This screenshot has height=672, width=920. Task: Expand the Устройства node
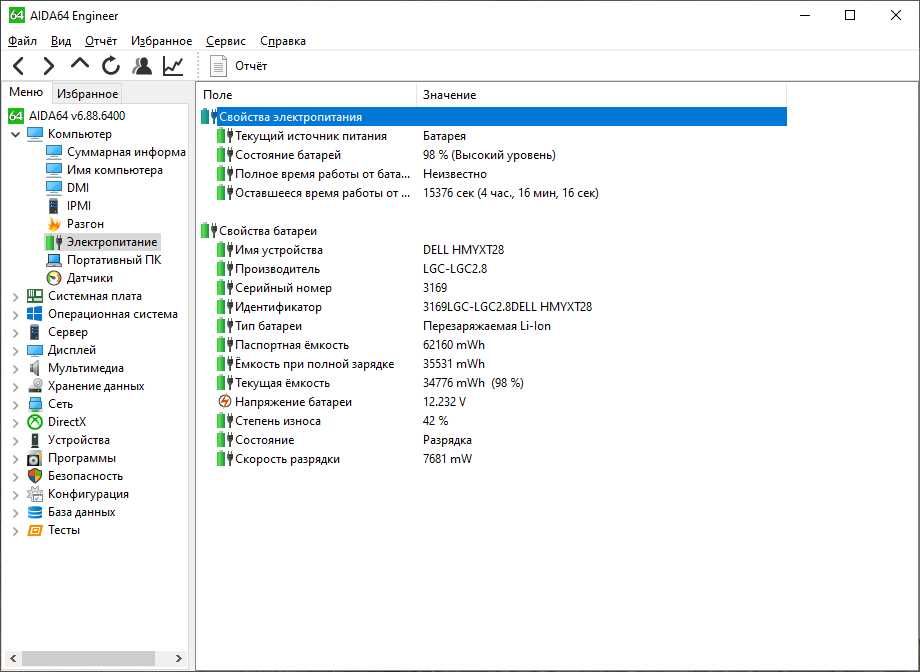click(x=16, y=441)
